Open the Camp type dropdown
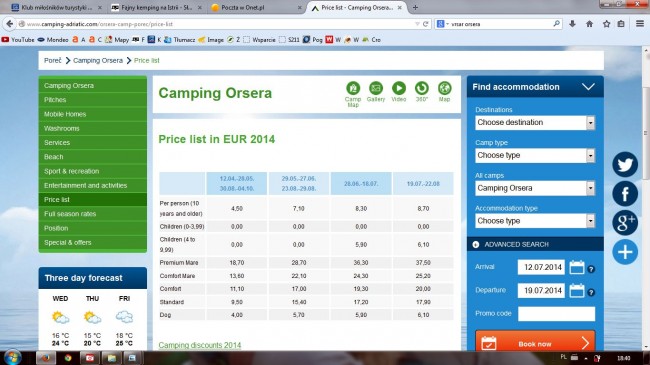The image size is (650, 365). coord(535,155)
